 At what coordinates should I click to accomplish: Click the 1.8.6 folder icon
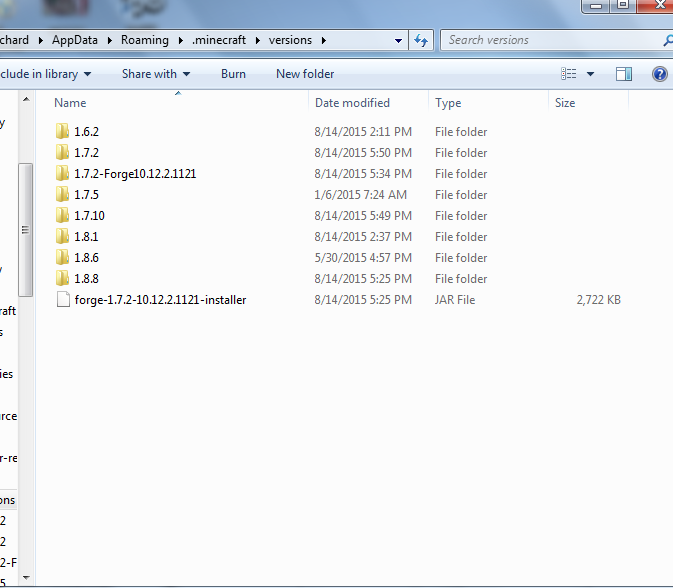pyautogui.click(x=62, y=258)
